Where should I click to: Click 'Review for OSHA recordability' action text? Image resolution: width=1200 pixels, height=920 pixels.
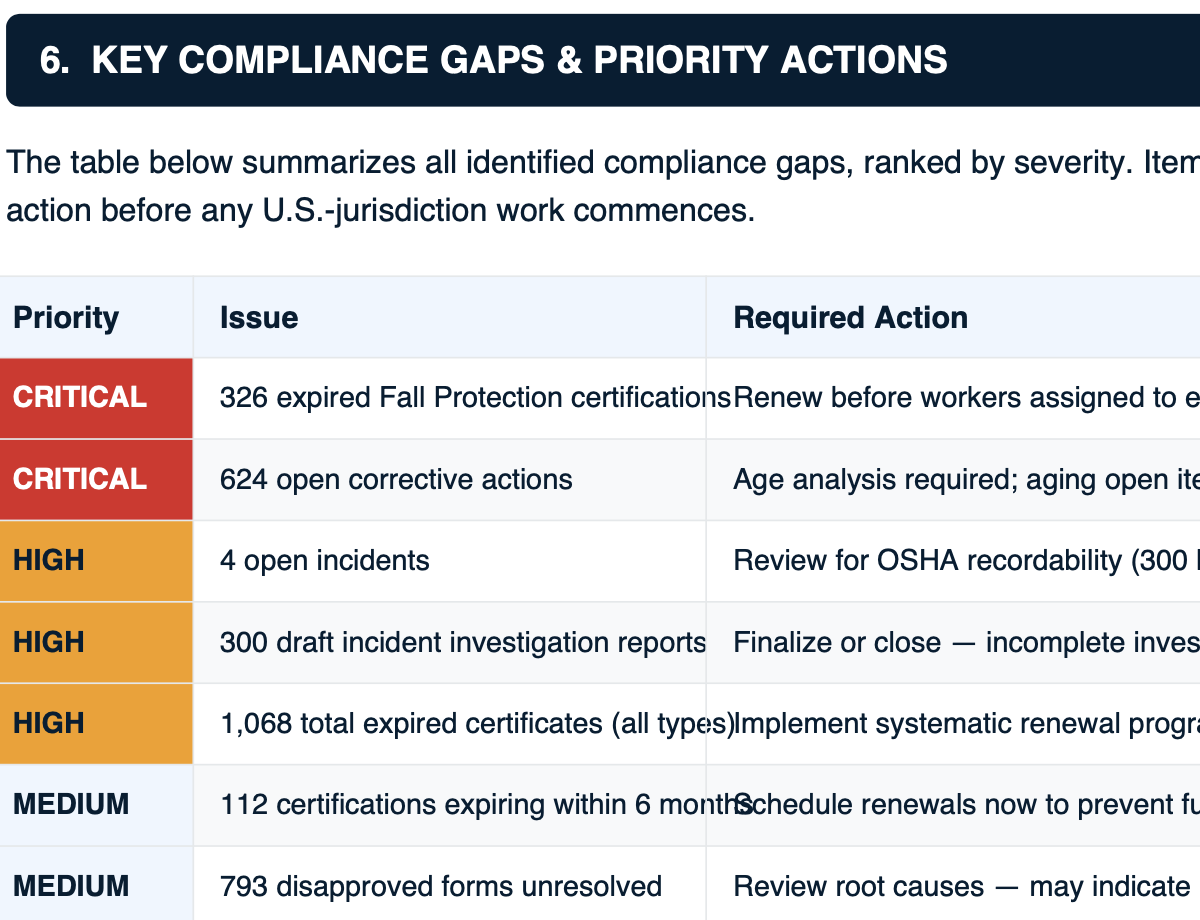[967, 561]
